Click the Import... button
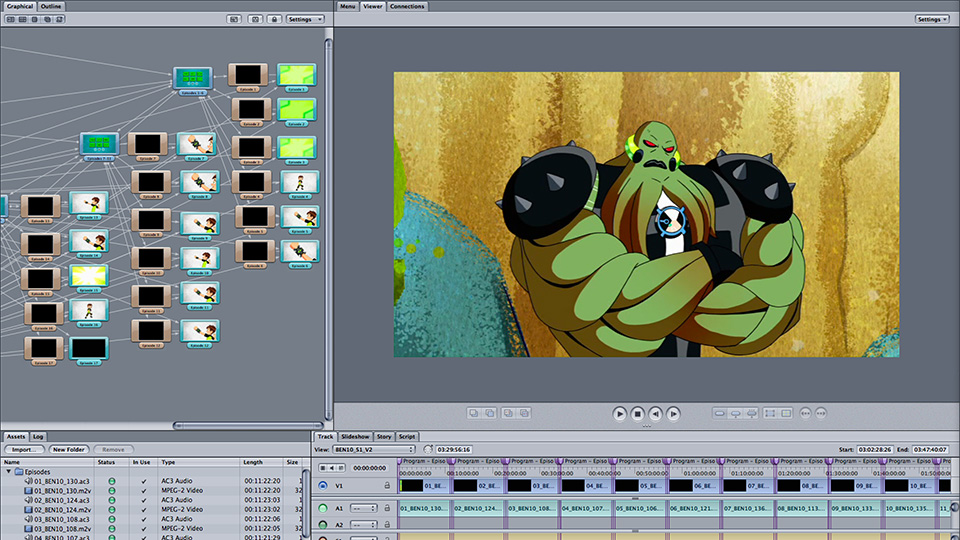960x540 pixels. click(24, 449)
